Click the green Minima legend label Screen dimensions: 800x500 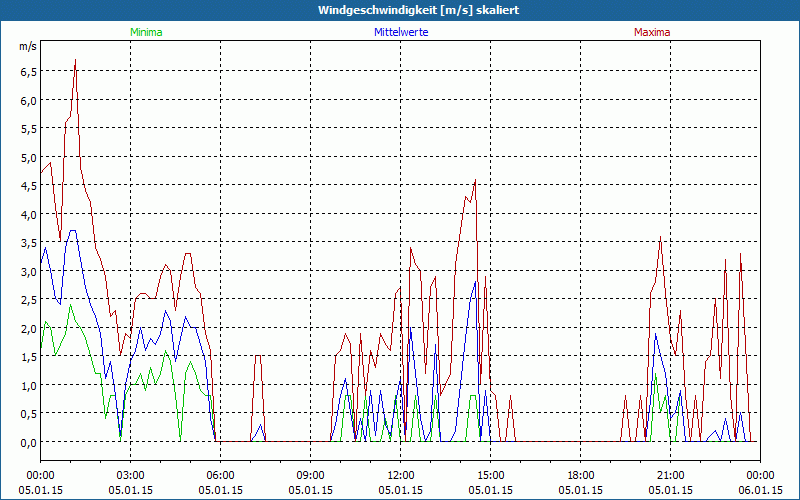pyautogui.click(x=146, y=32)
